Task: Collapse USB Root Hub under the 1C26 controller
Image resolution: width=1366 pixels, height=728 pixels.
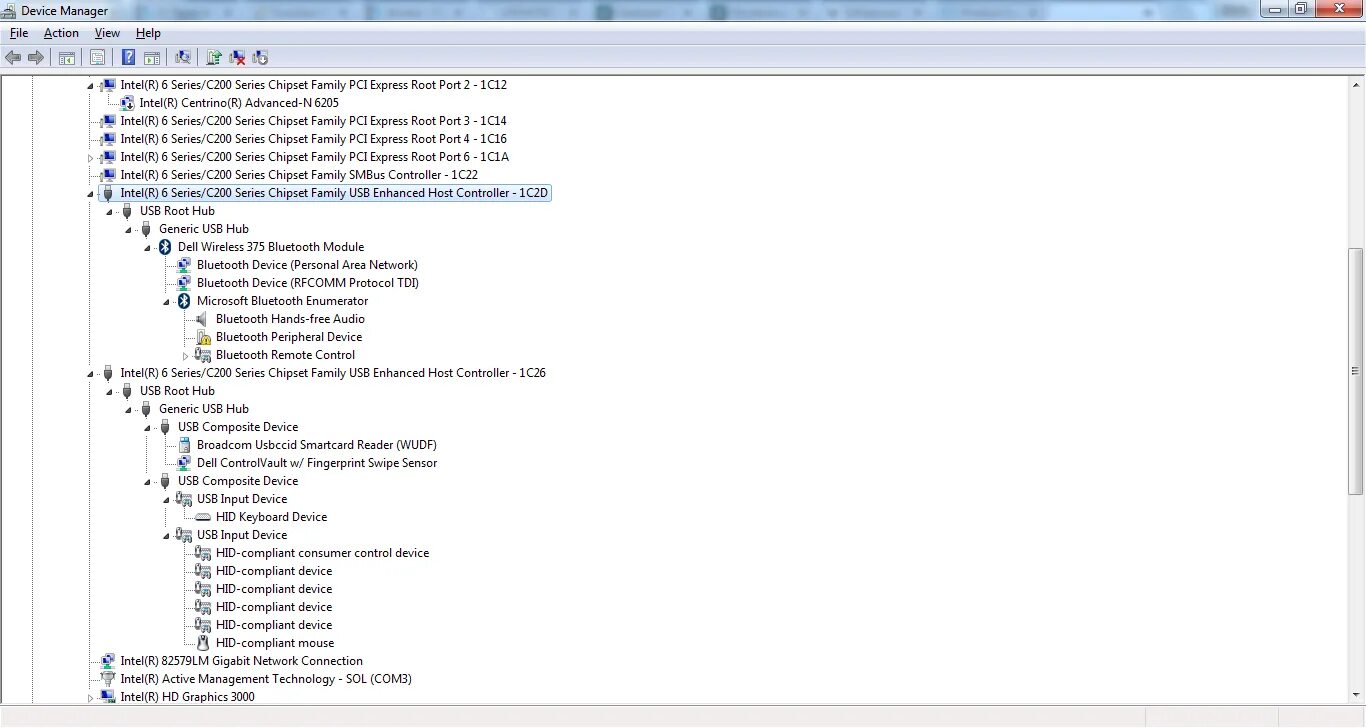Action: (109, 392)
